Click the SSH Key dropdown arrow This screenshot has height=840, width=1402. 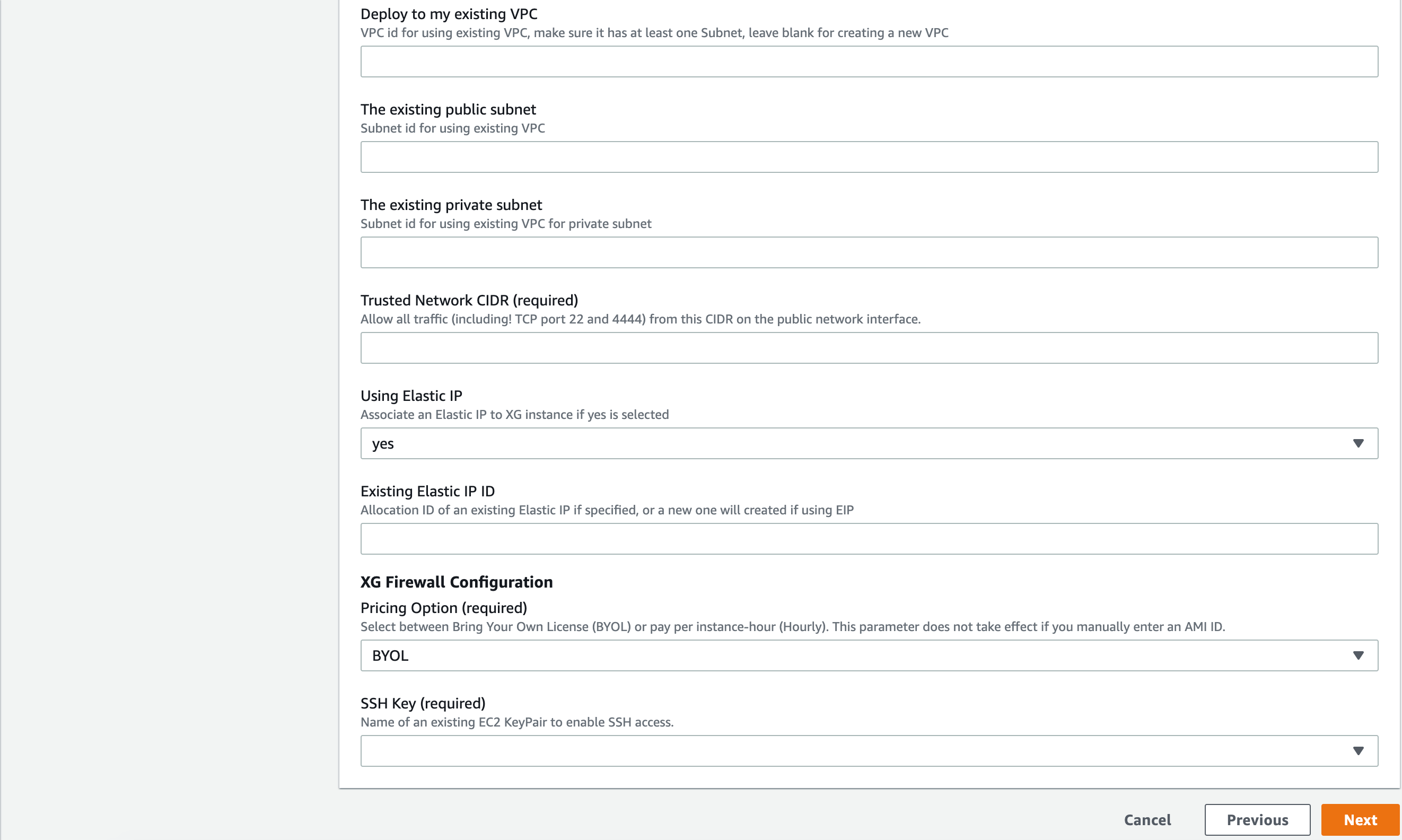tap(1357, 750)
